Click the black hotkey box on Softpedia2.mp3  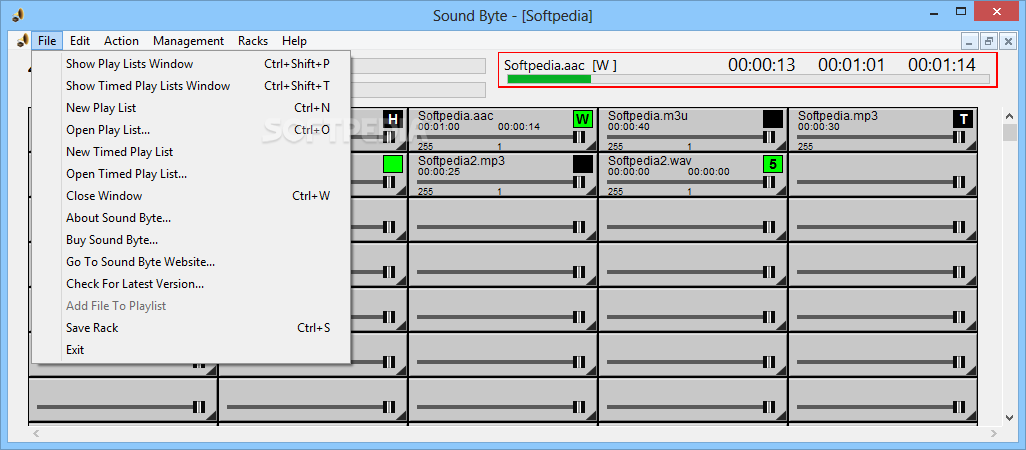pos(582,164)
